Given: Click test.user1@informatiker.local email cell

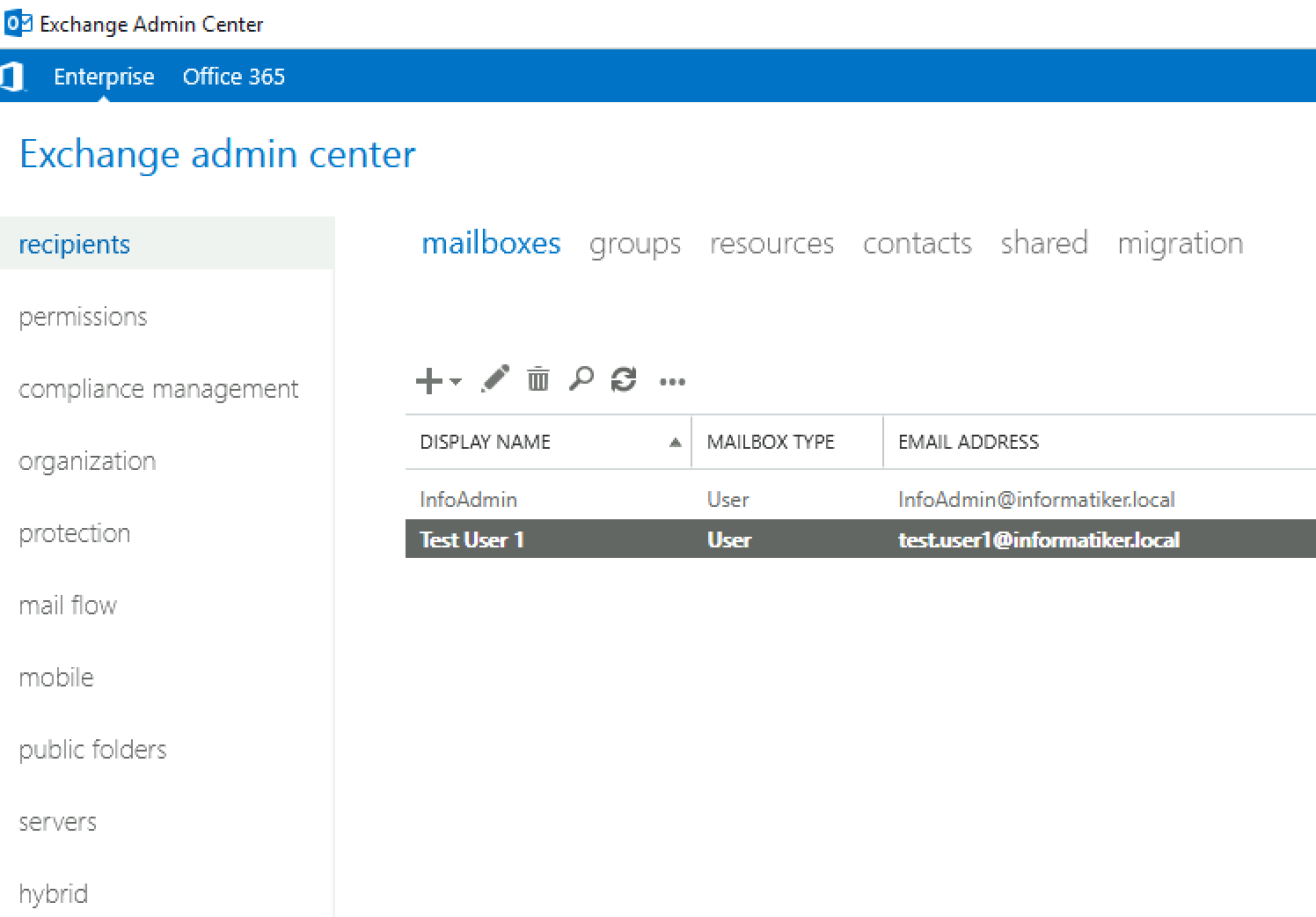Looking at the screenshot, I should pos(1039,540).
